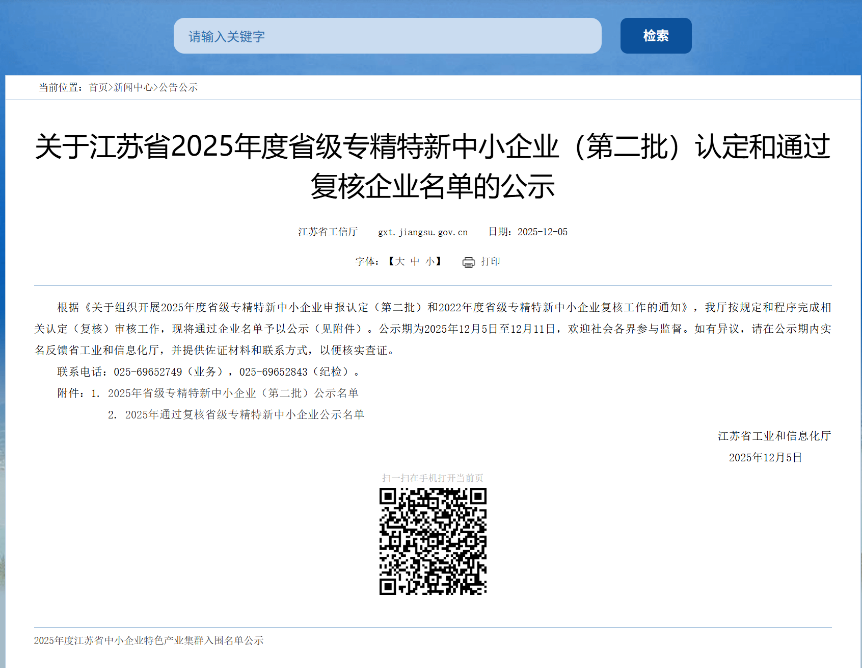This screenshot has height=668, width=862.
Task: Open 新闻中心 in the breadcrumb
Action: (x=133, y=87)
